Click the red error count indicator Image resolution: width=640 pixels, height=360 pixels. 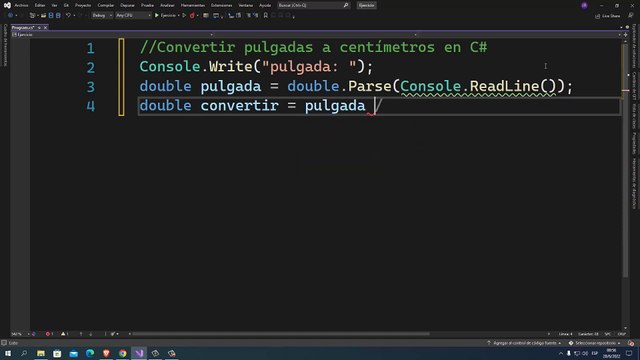click(x=49, y=334)
